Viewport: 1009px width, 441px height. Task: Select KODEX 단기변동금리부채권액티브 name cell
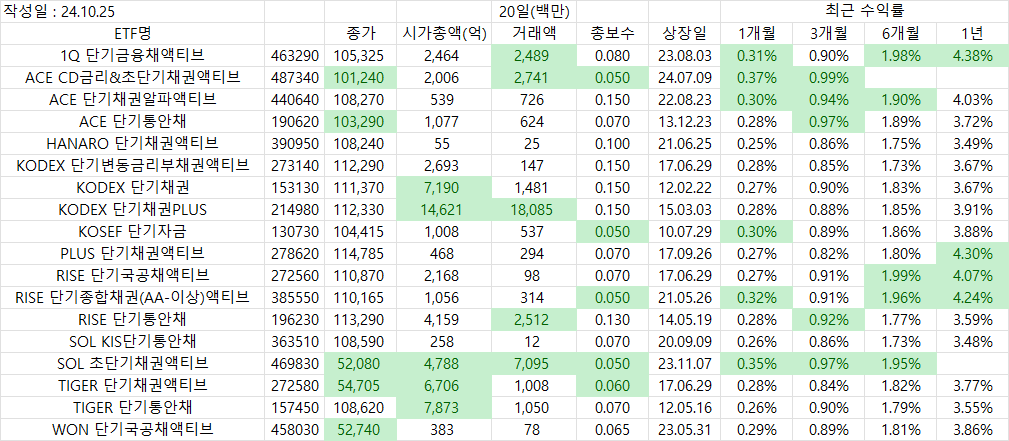(132, 165)
